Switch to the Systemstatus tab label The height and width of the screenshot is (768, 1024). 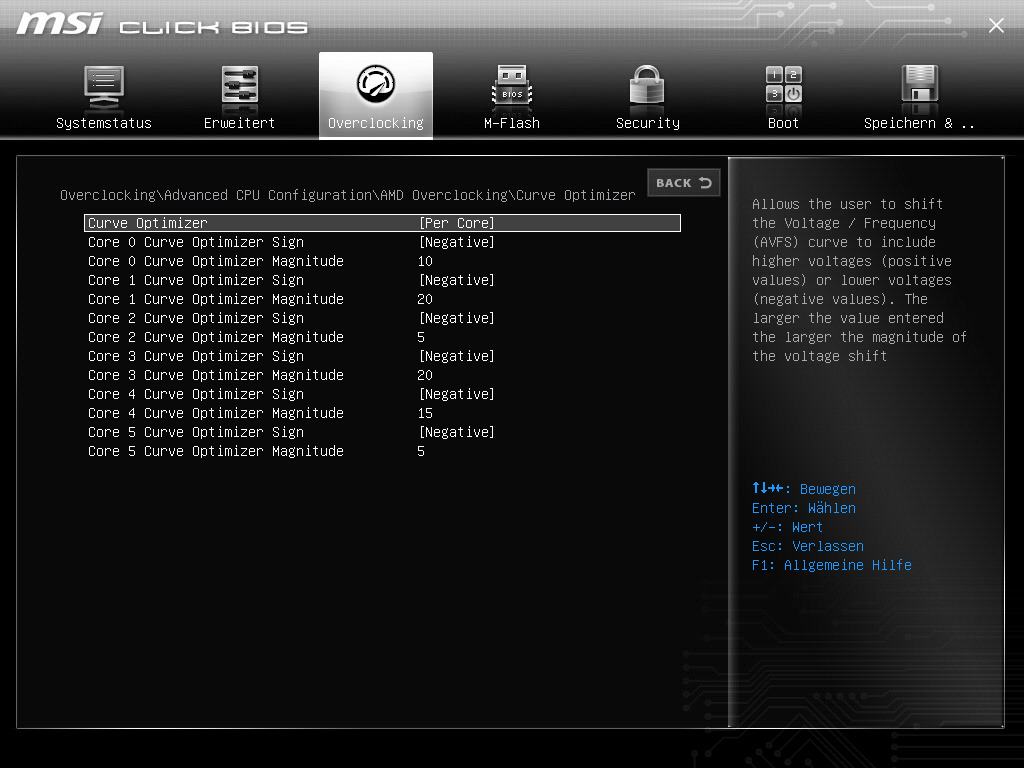(x=104, y=123)
